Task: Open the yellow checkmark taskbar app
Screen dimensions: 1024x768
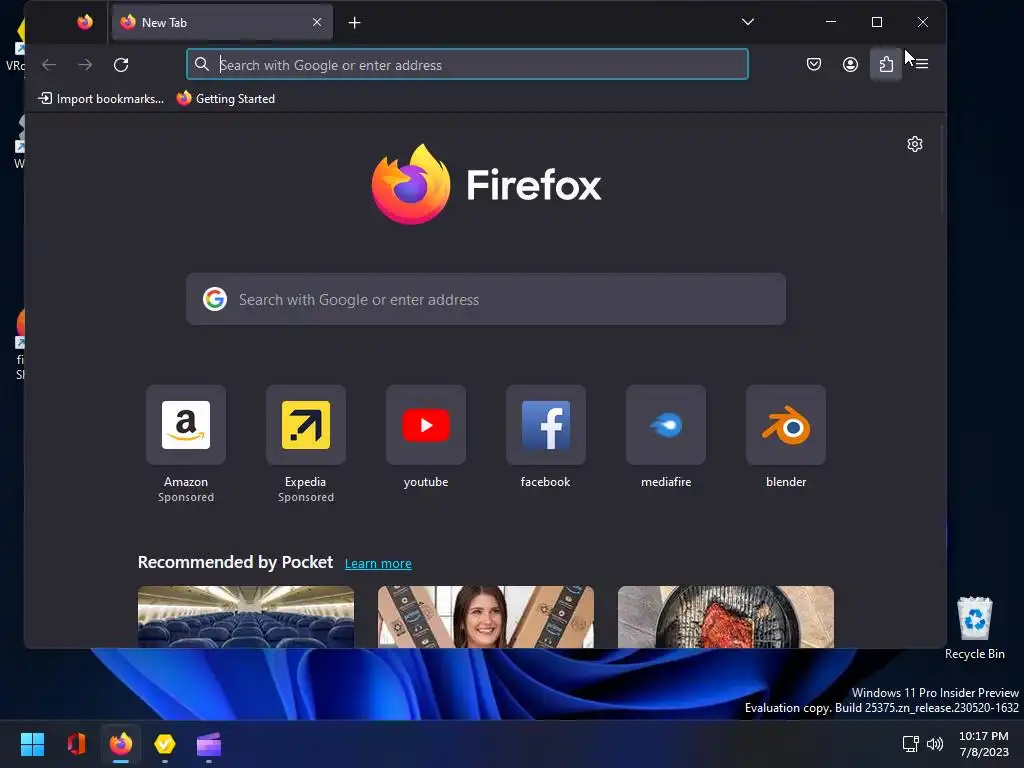Action: (165, 744)
